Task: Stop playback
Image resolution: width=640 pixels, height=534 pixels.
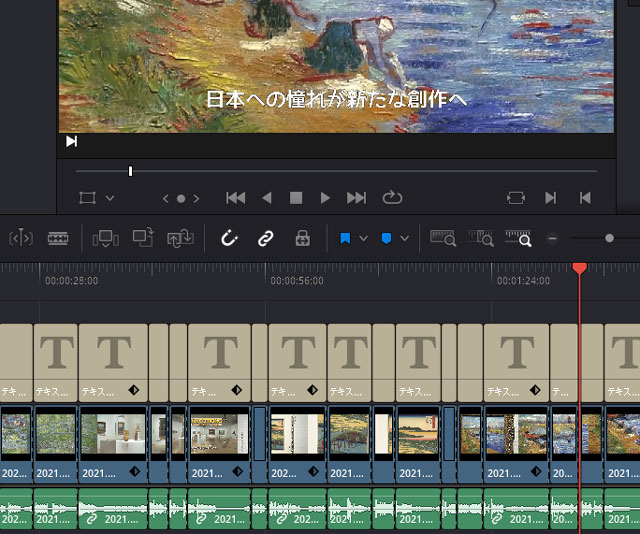Action: pyautogui.click(x=296, y=198)
